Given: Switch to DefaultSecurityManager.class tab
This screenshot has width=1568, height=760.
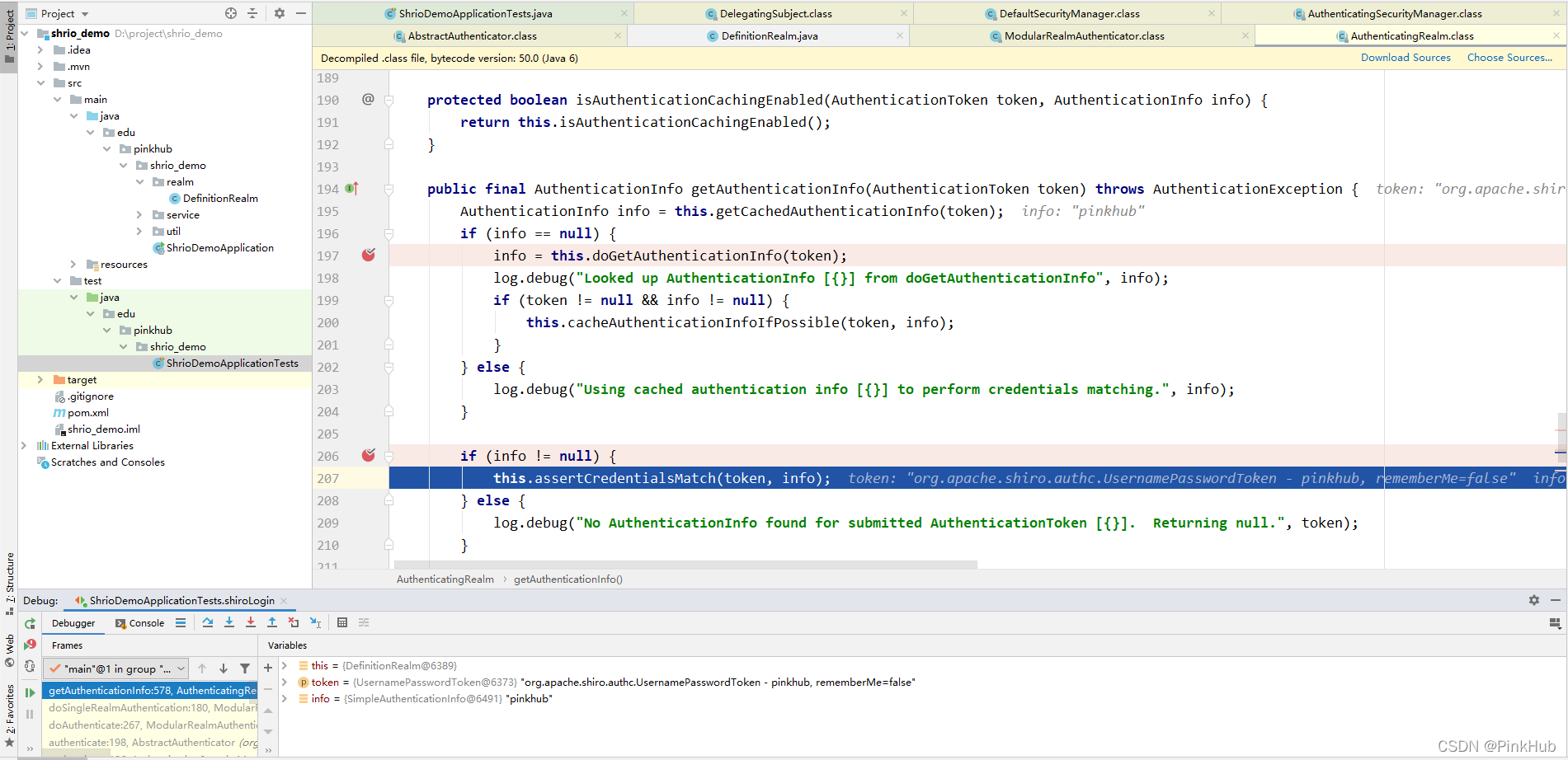Looking at the screenshot, I should (x=1069, y=13).
